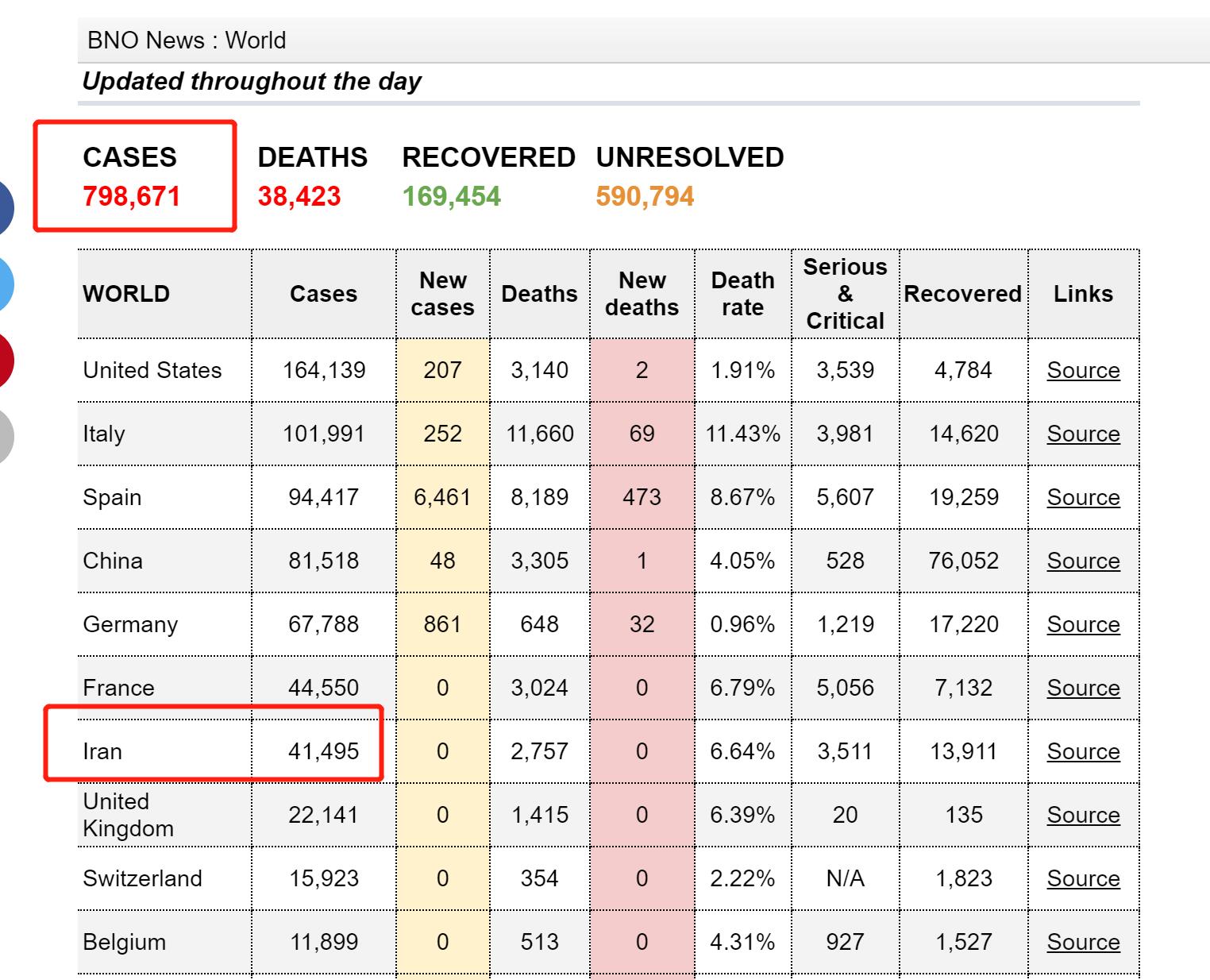This screenshot has width=1210, height=980.
Task: Open the Source link for China
Action: (1083, 561)
